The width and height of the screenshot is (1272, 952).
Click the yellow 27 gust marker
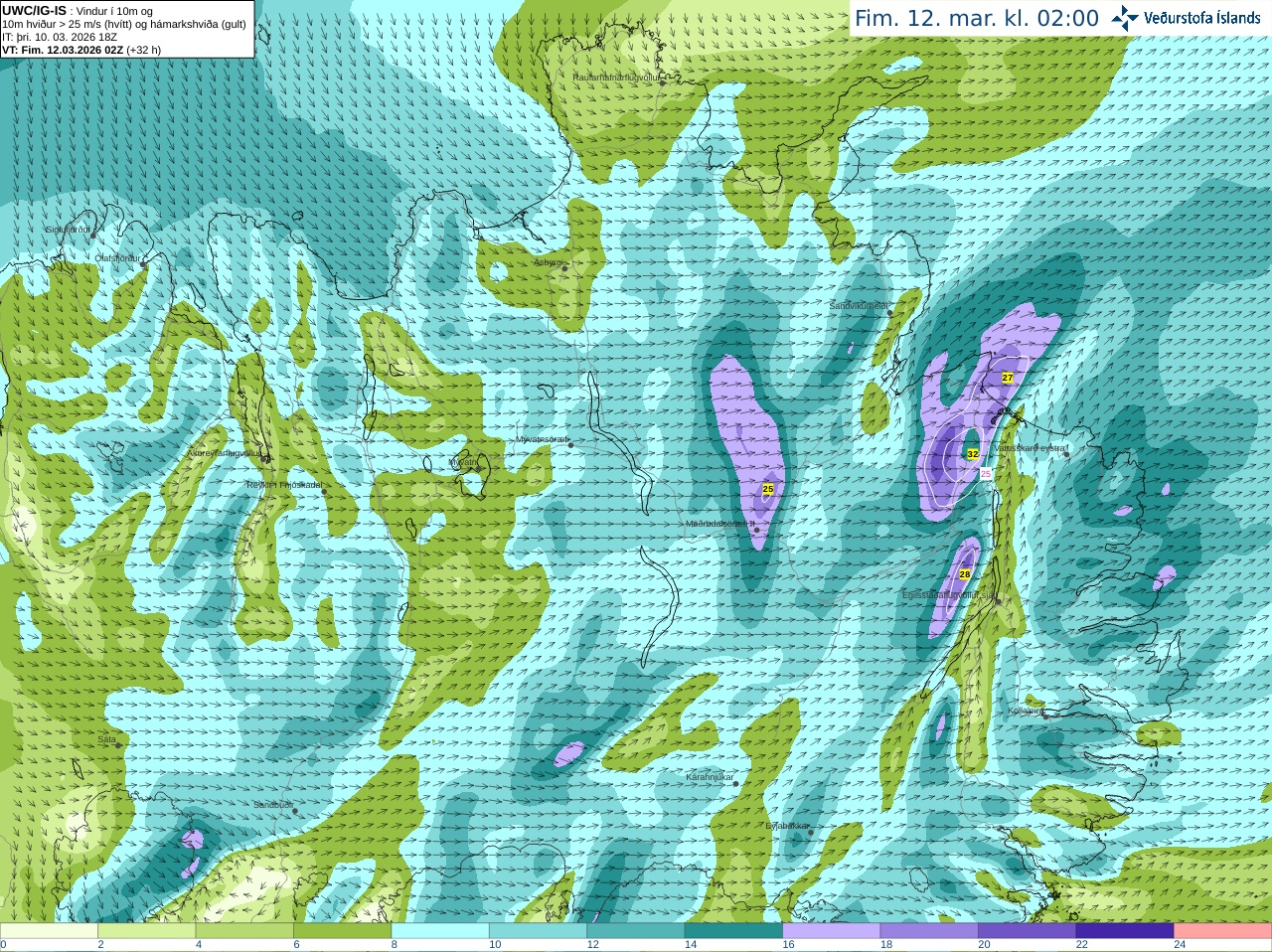(1008, 378)
